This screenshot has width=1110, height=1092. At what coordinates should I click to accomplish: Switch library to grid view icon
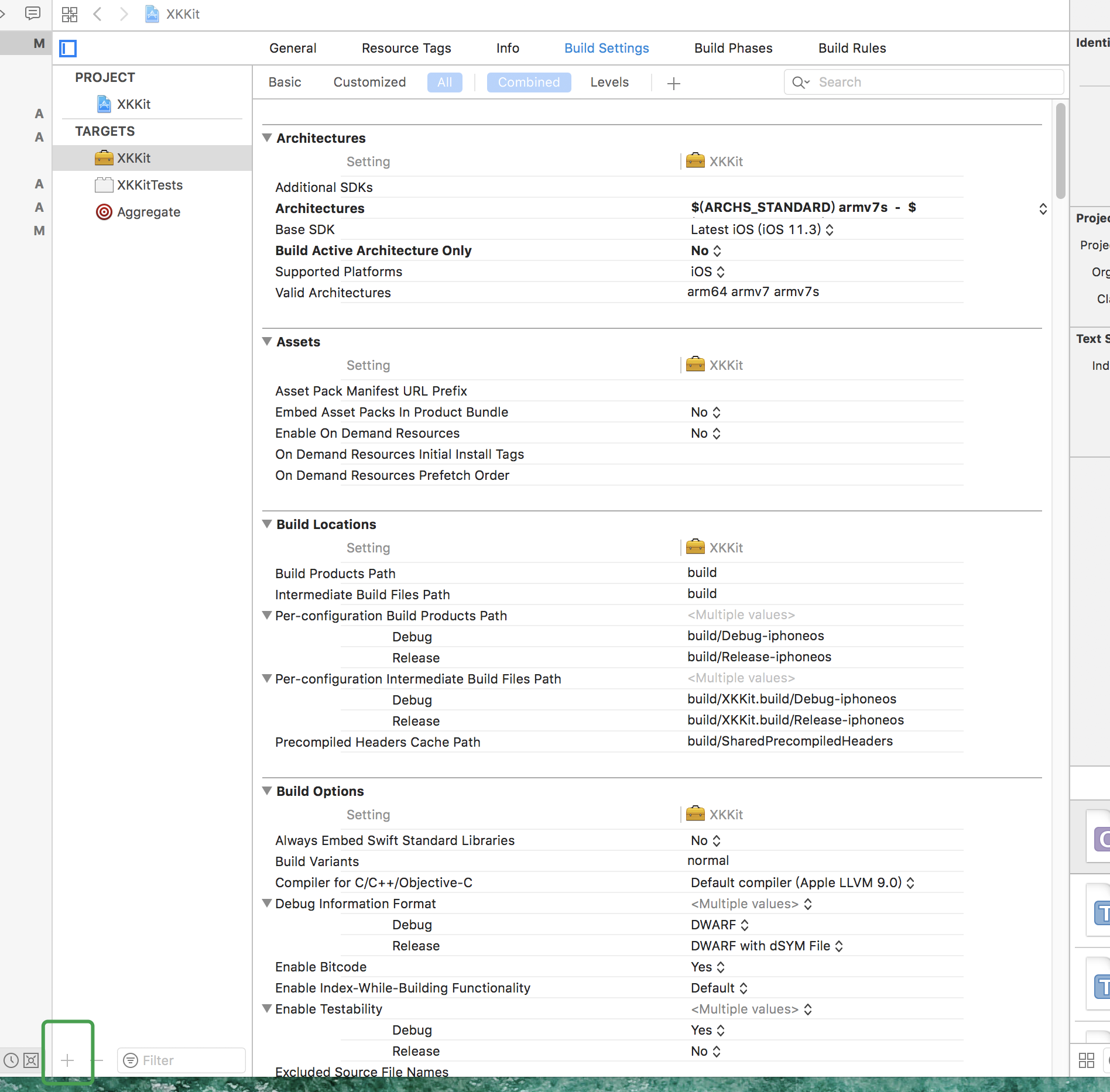pyautogui.click(x=1087, y=1060)
